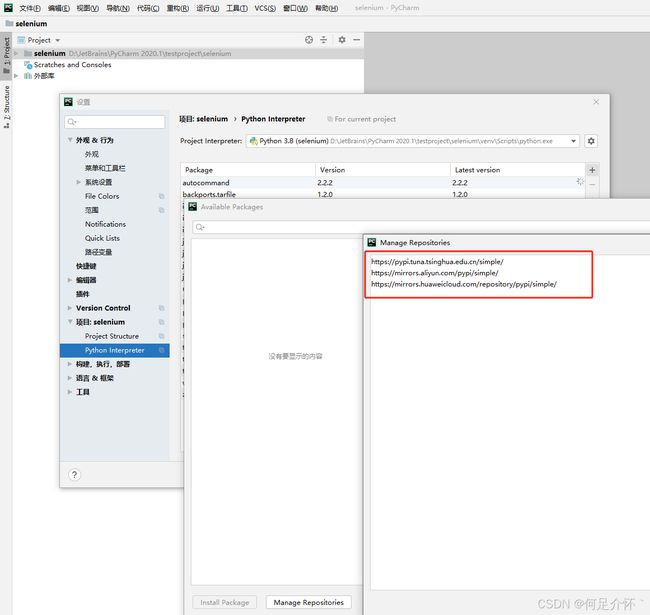Open the 视图(V) menu
Viewport: 650px width, 615px height.
pyautogui.click(x=87, y=8)
